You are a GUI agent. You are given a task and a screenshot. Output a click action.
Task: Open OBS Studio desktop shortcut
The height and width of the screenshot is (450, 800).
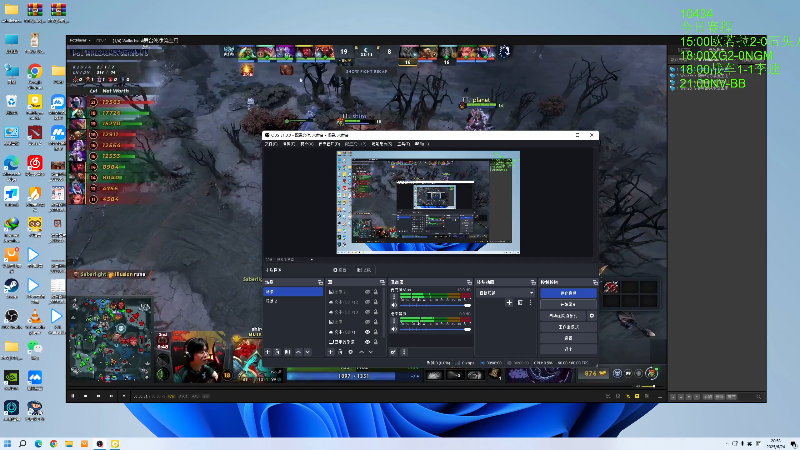[x=11, y=319]
